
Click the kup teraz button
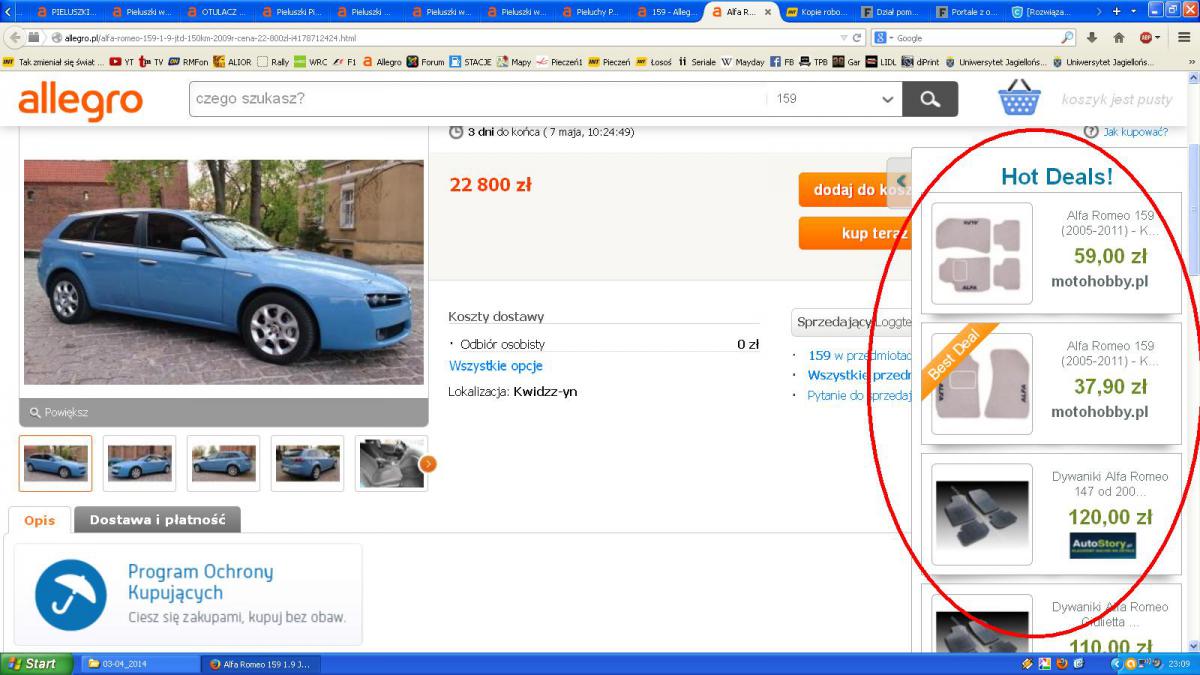(x=856, y=233)
